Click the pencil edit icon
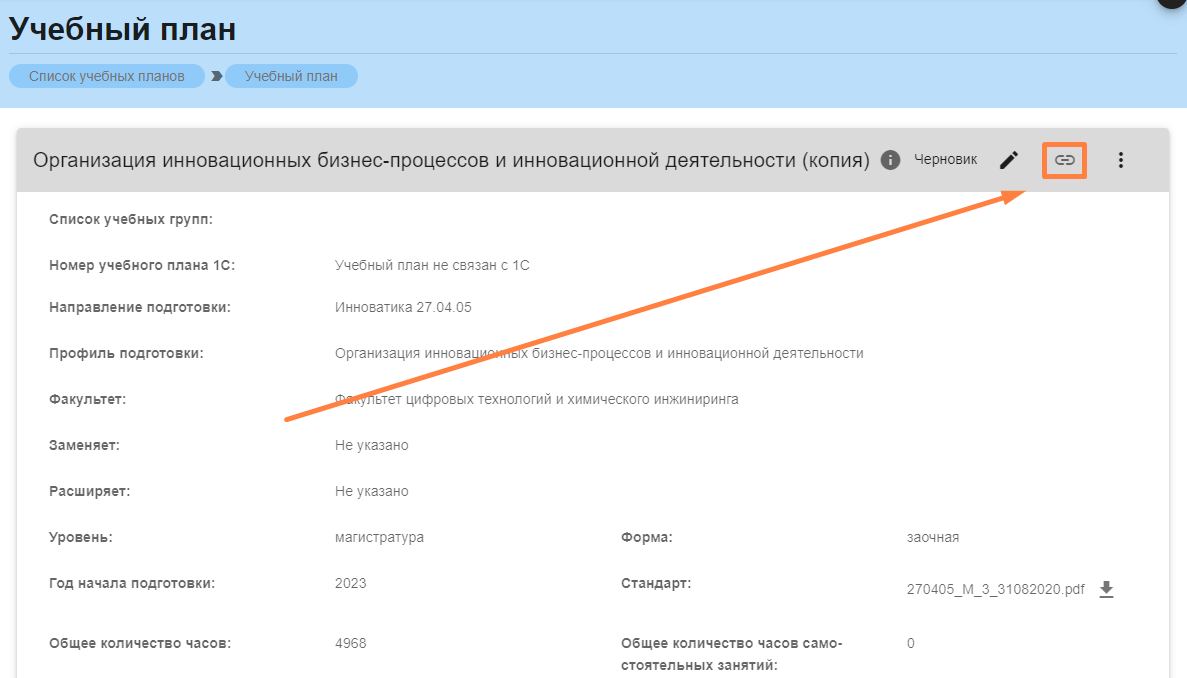 click(1009, 160)
